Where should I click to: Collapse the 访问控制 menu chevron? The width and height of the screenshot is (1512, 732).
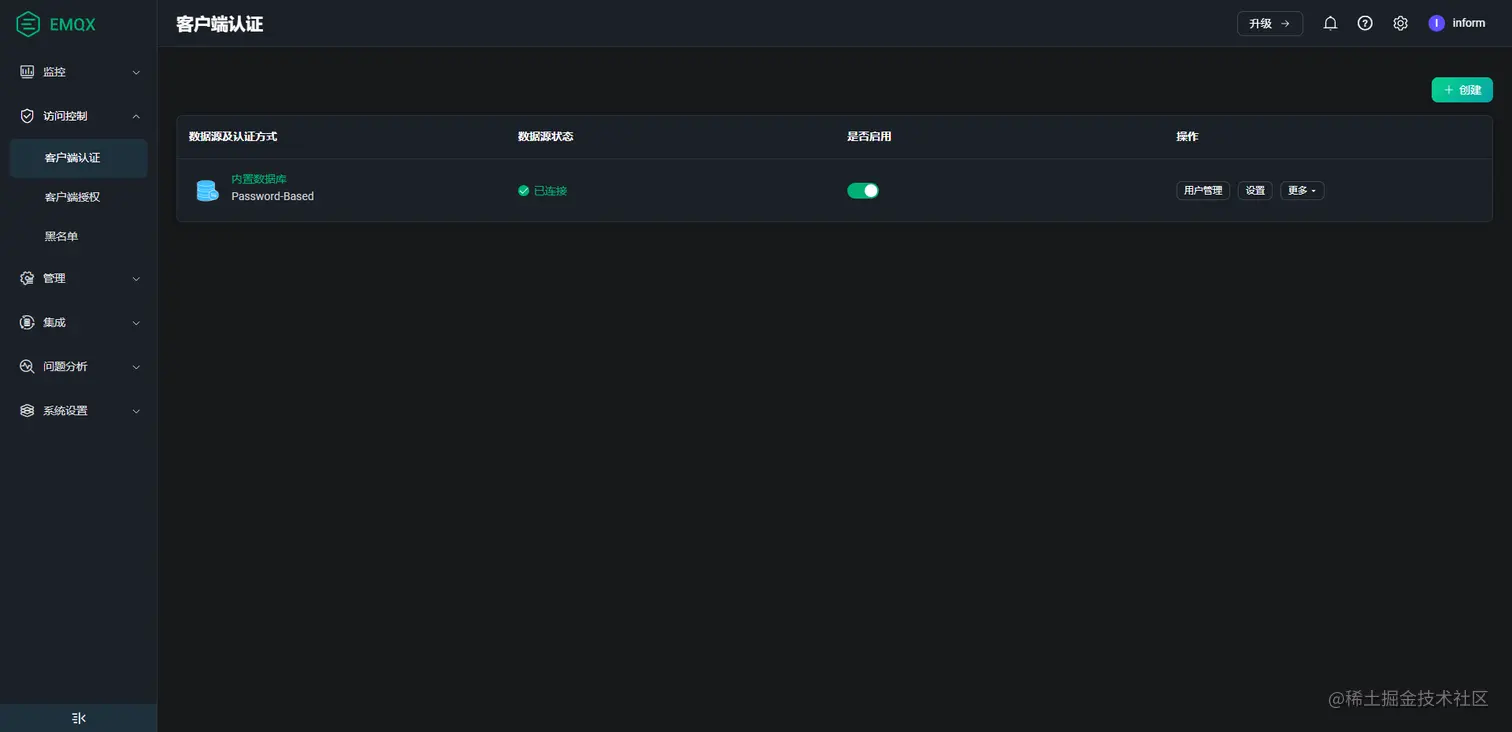pos(137,116)
